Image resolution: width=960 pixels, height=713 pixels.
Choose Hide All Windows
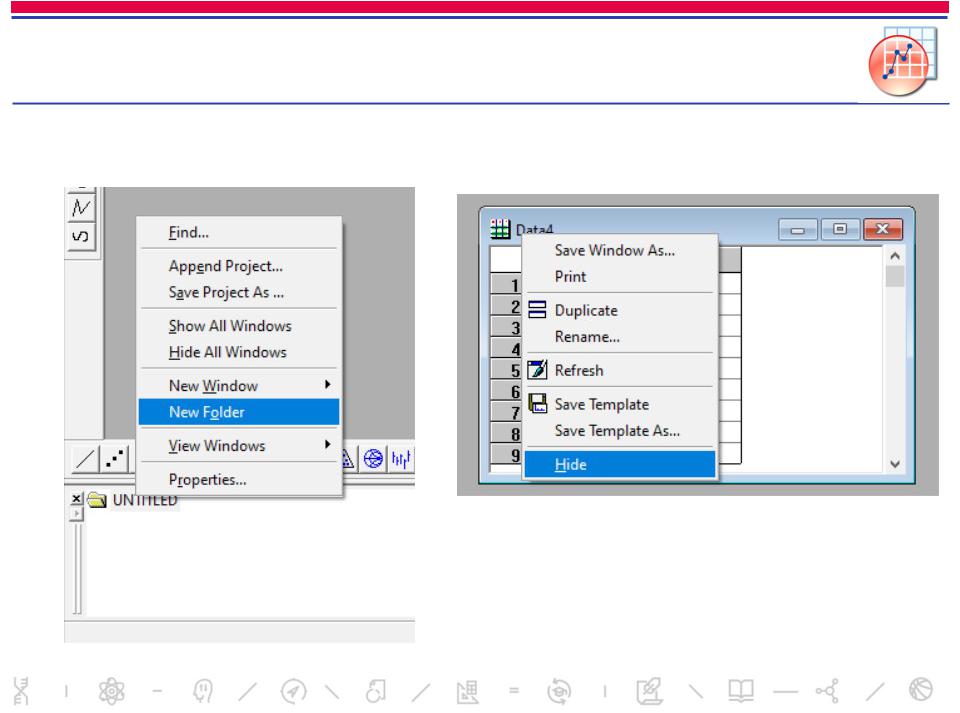(x=227, y=353)
